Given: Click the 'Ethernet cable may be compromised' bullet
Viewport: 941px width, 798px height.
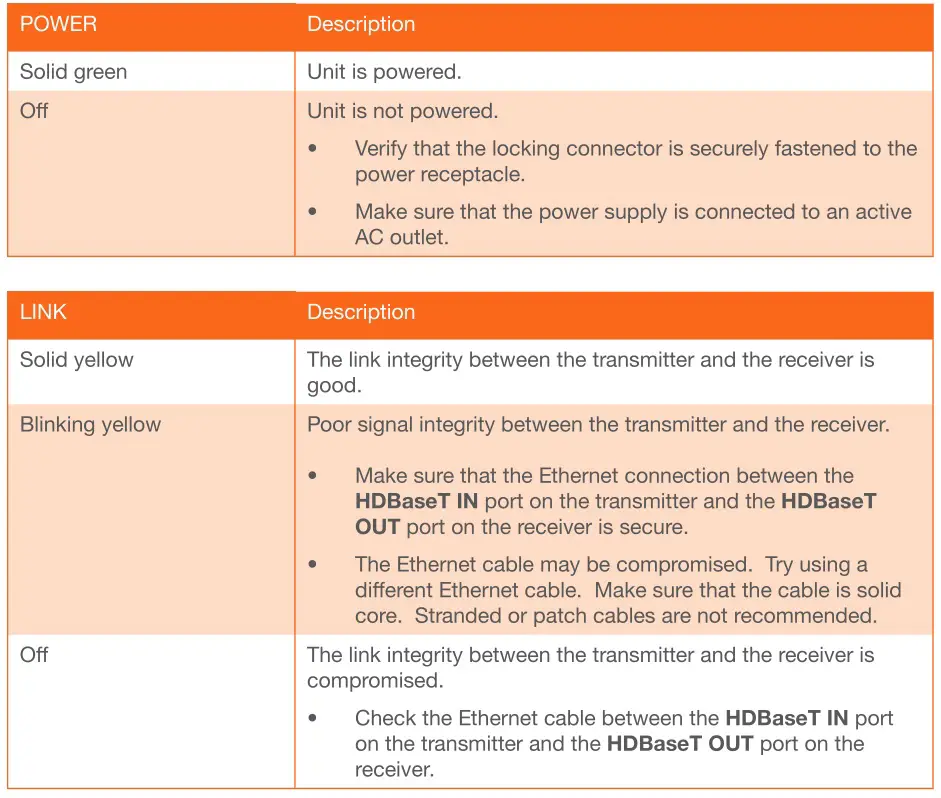Looking at the screenshot, I should pyautogui.click(x=613, y=590).
